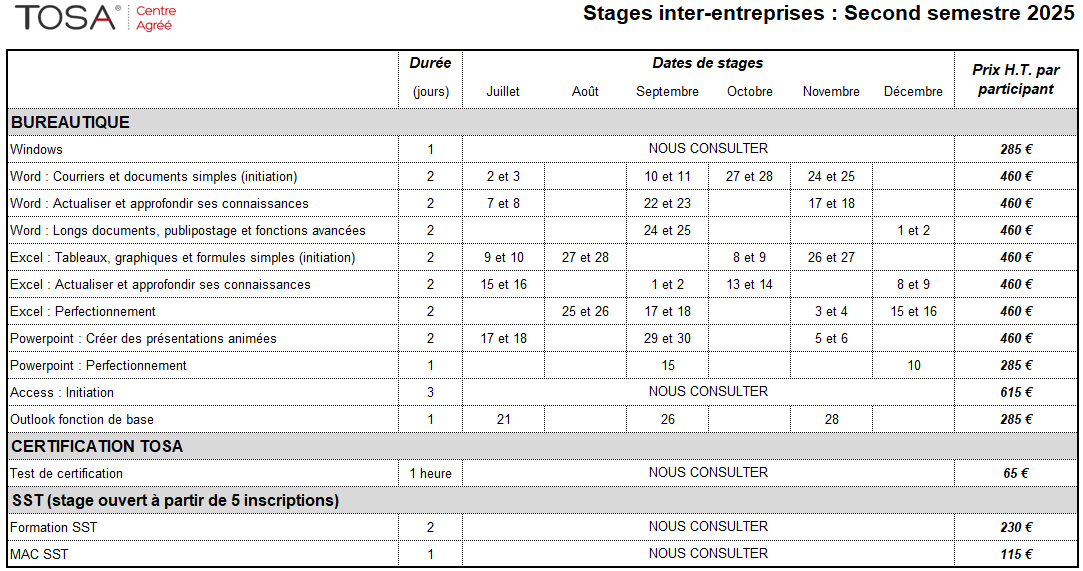This screenshot has height=571, width=1083.
Task: Select the '1 heure' duration cell
Action: tap(430, 474)
